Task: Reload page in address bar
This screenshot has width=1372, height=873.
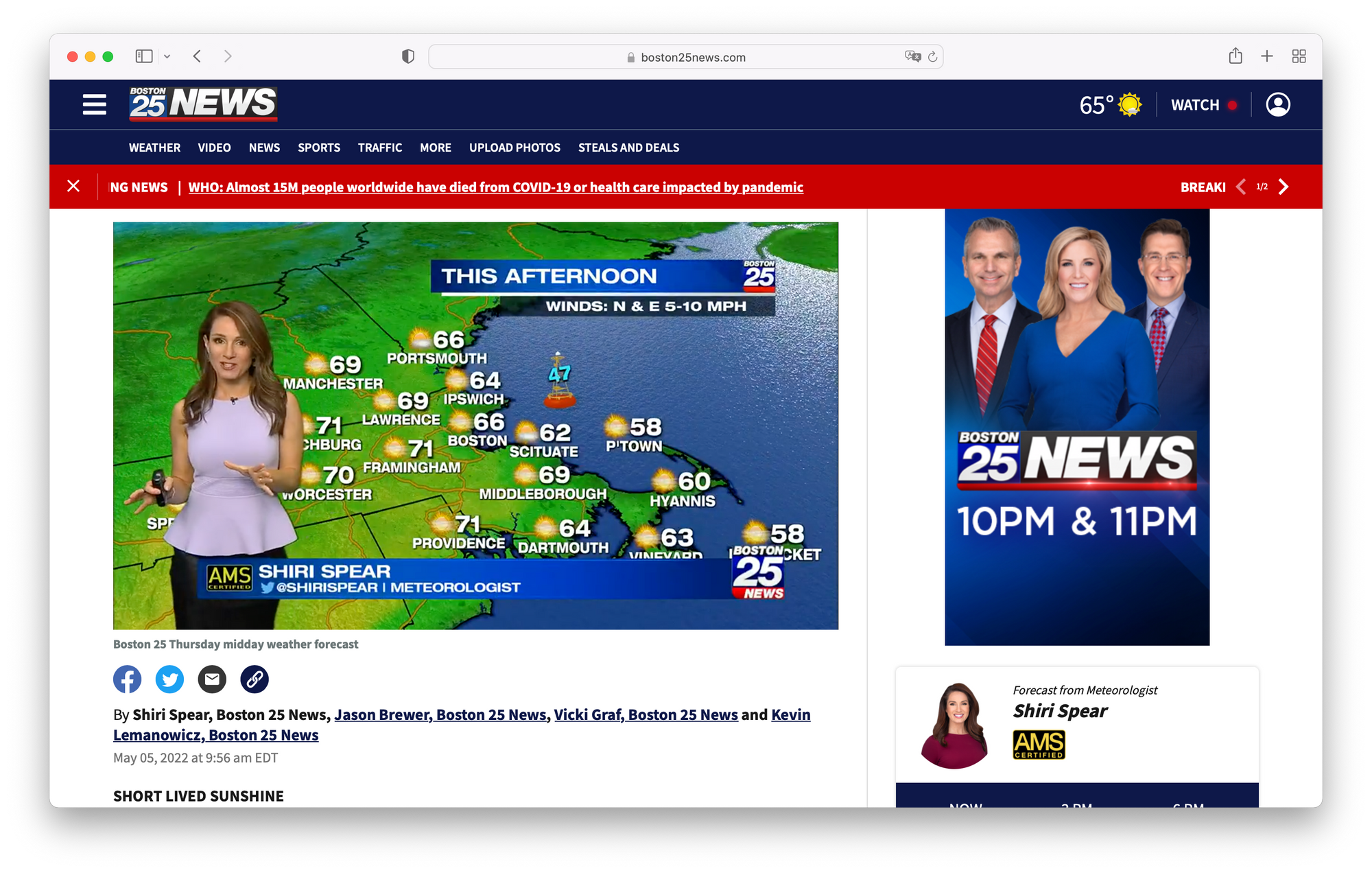Action: point(932,57)
